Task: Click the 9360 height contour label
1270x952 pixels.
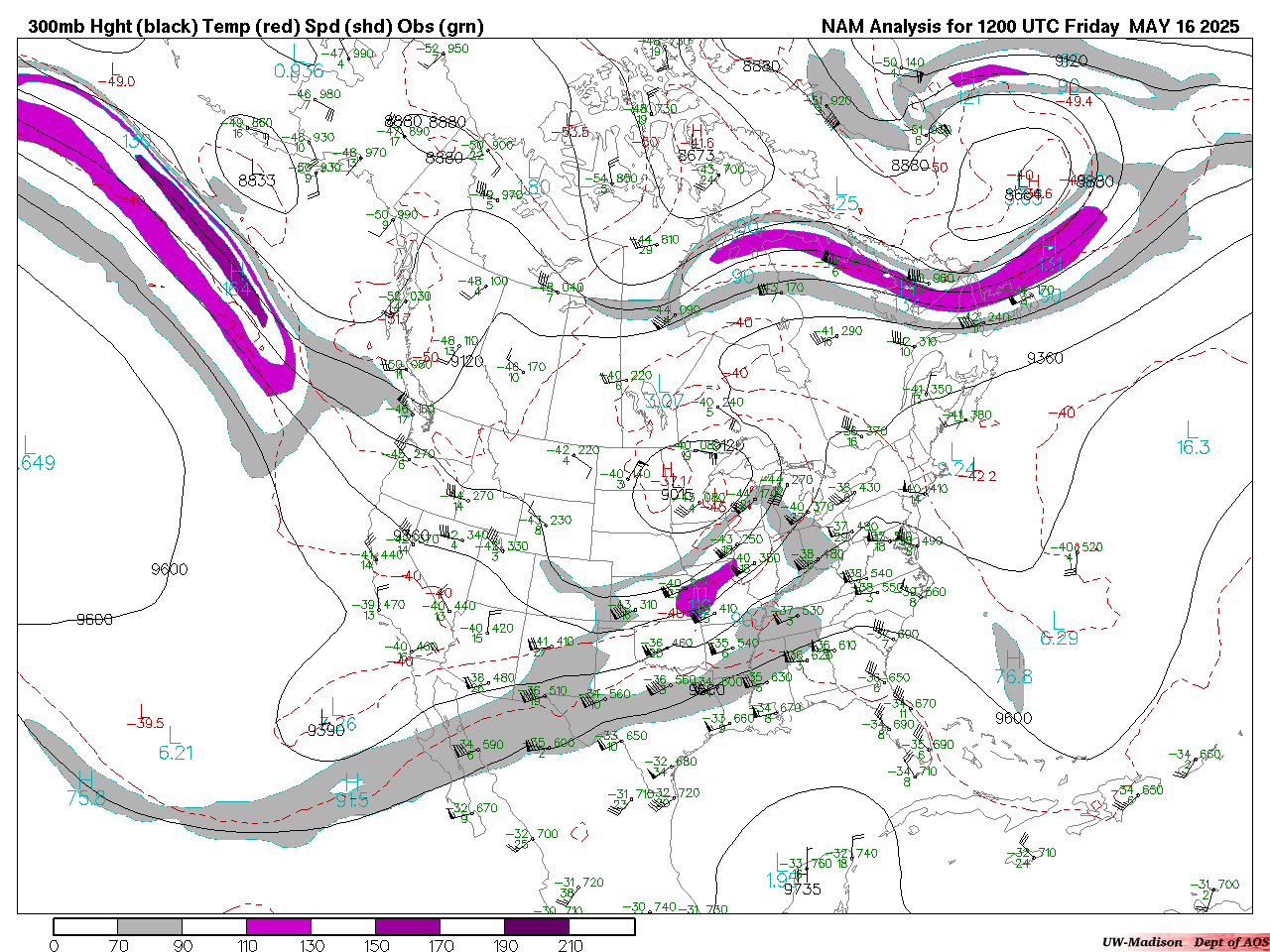Action: coord(1045,358)
